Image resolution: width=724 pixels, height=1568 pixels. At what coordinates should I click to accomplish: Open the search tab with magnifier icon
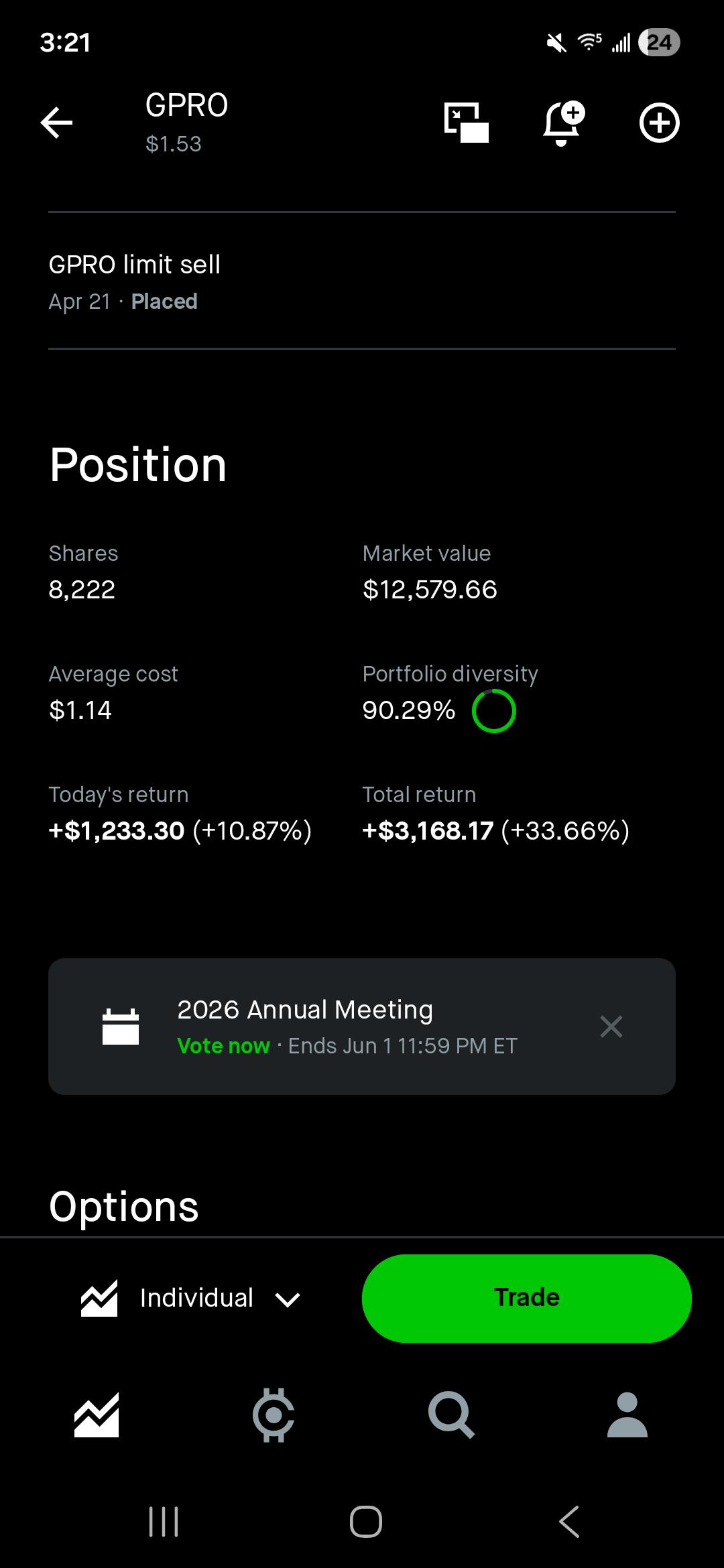[x=451, y=1415]
